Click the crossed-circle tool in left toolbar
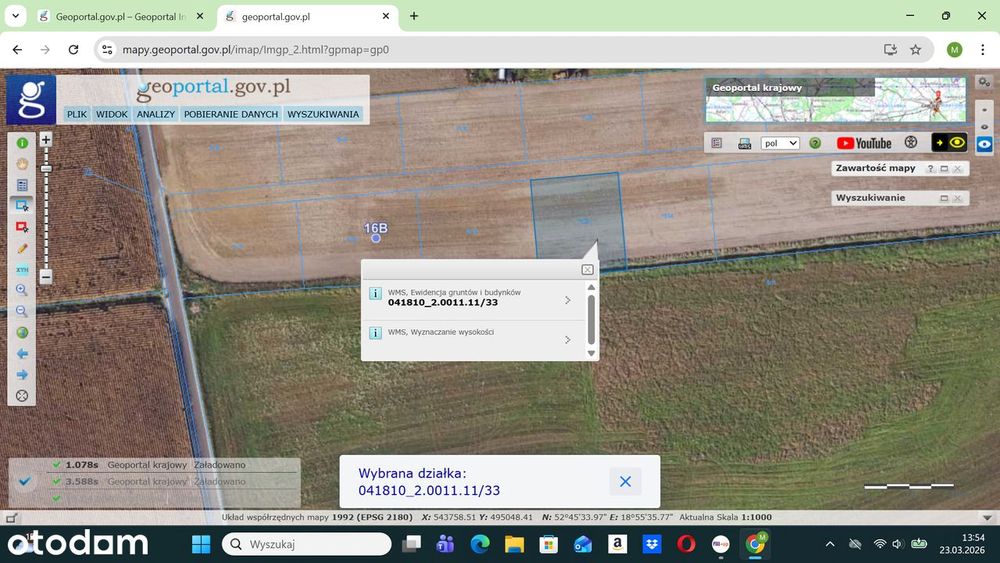This screenshot has width=1000, height=563. pyautogui.click(x=22, y=395)
